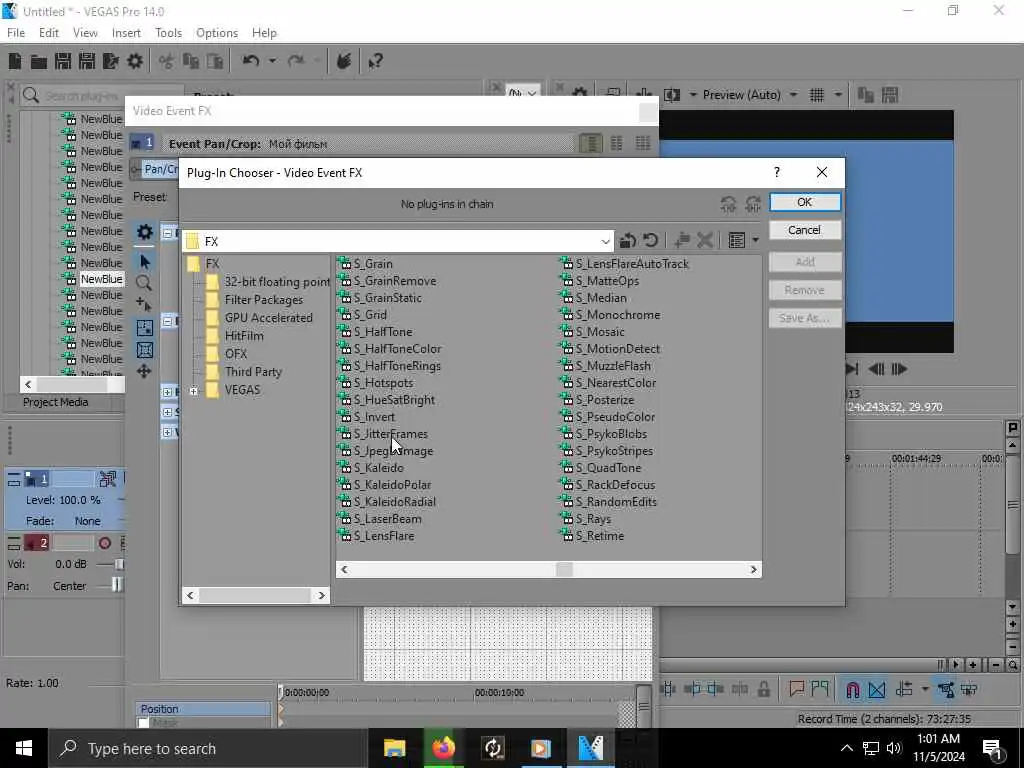
Task: Toggle auto crossfades icon on timeline toolbar
Action: point(877,689)
